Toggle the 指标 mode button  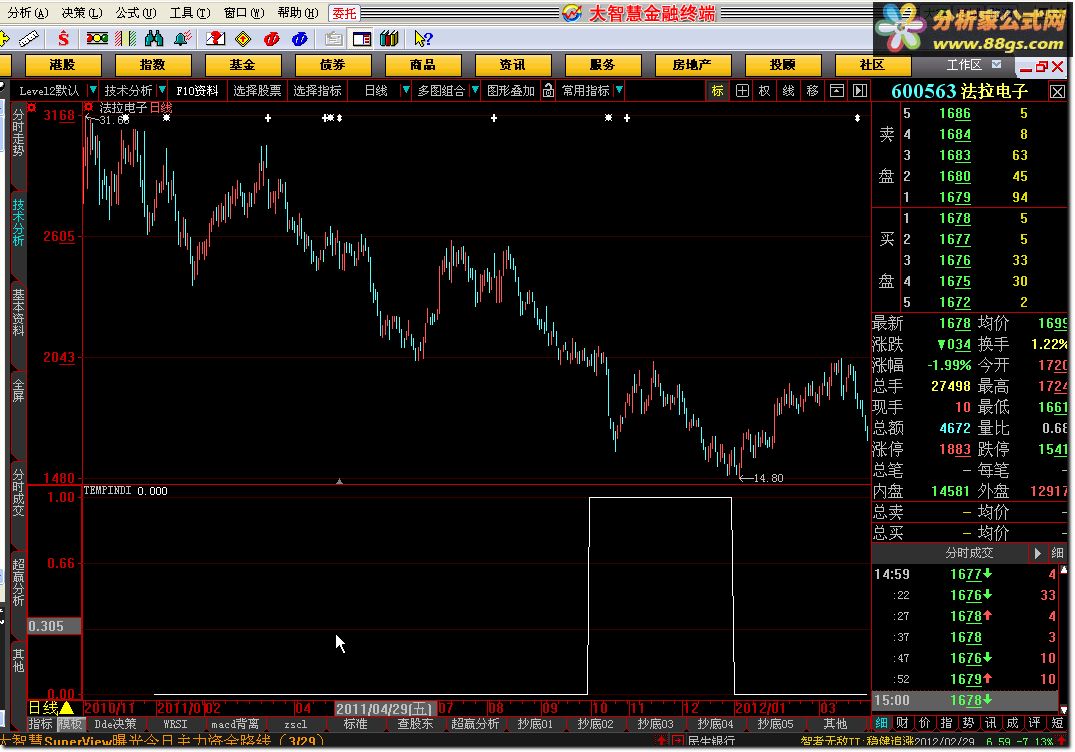coord(40,724)
